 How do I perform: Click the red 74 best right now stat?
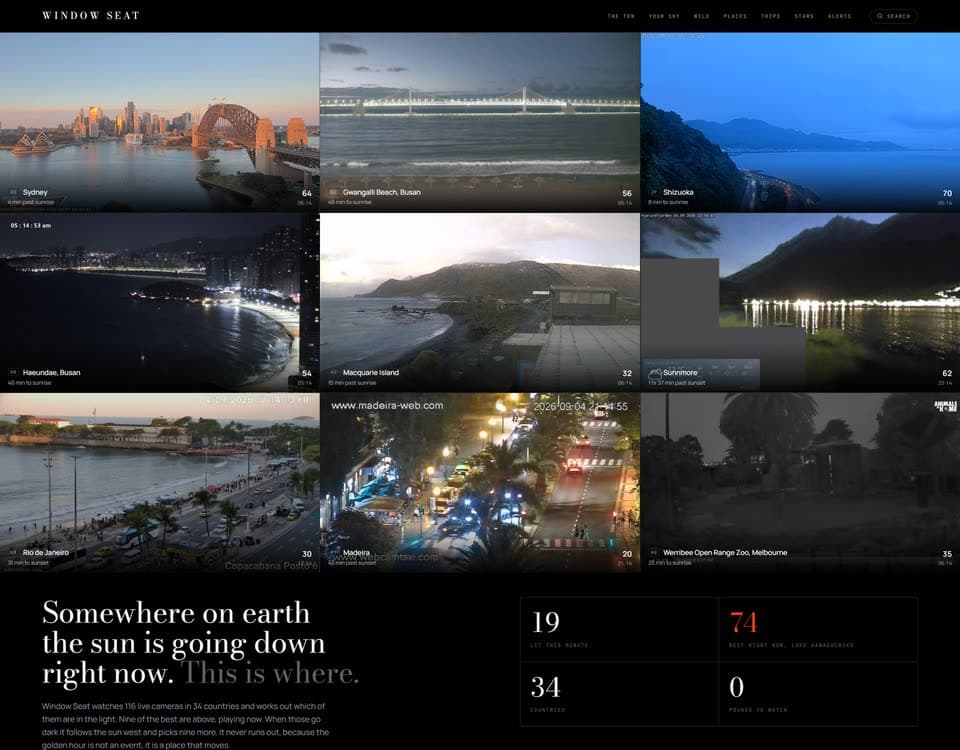pyautogui.click(x=818, y=629)
